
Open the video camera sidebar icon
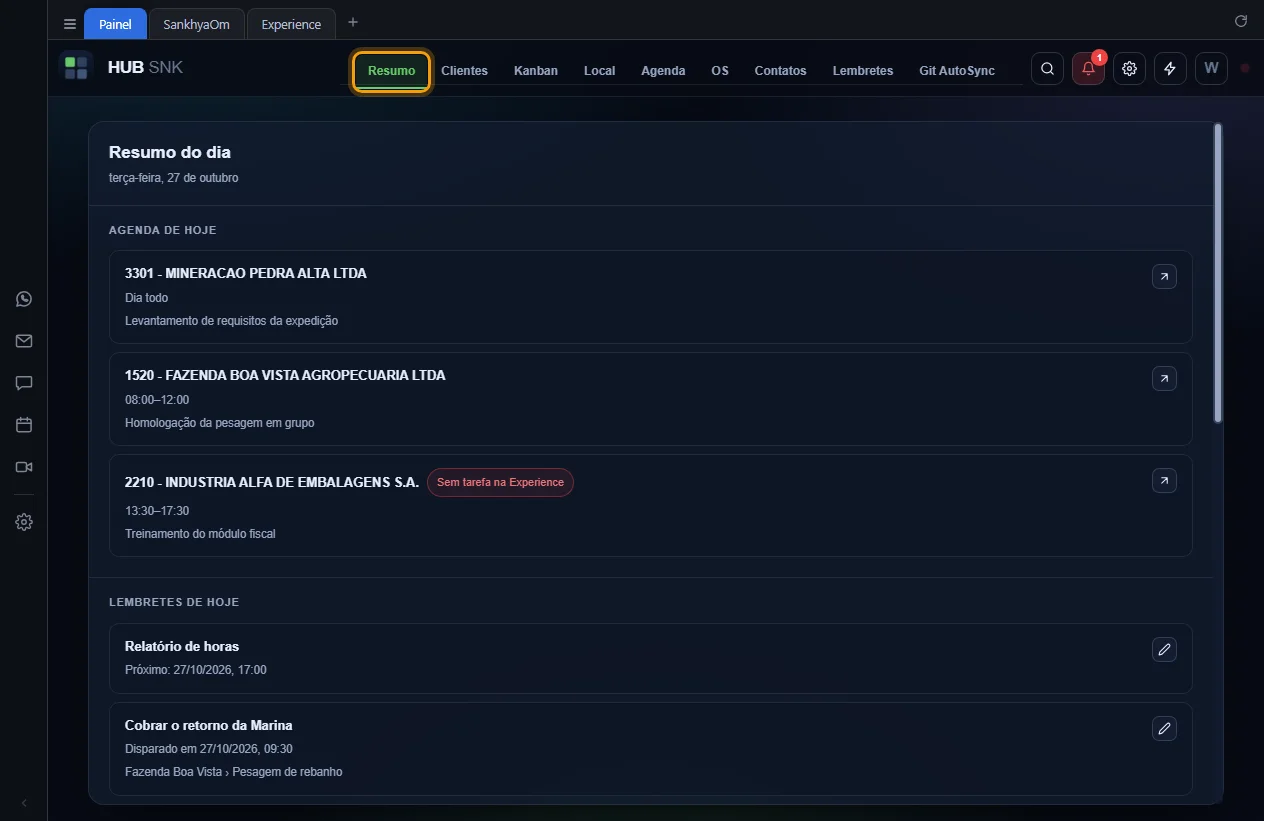click(x=24, y=467)
